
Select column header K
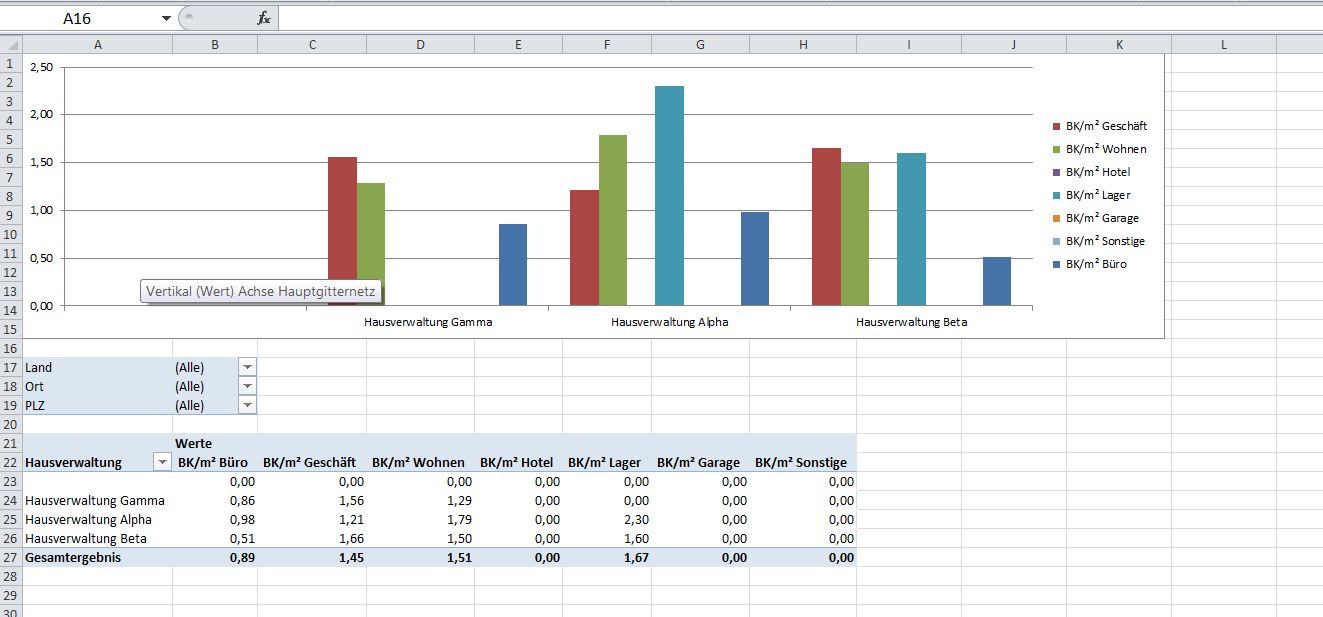coord(1118,45)
